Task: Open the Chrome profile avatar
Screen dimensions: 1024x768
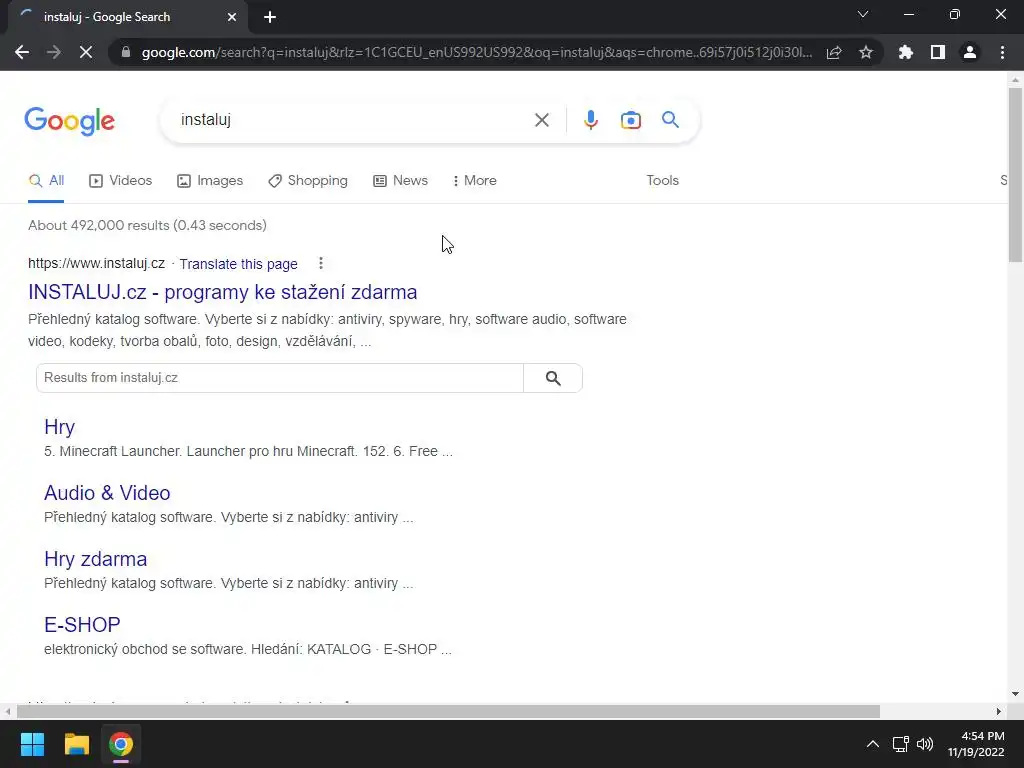Action: pos(970,52)
